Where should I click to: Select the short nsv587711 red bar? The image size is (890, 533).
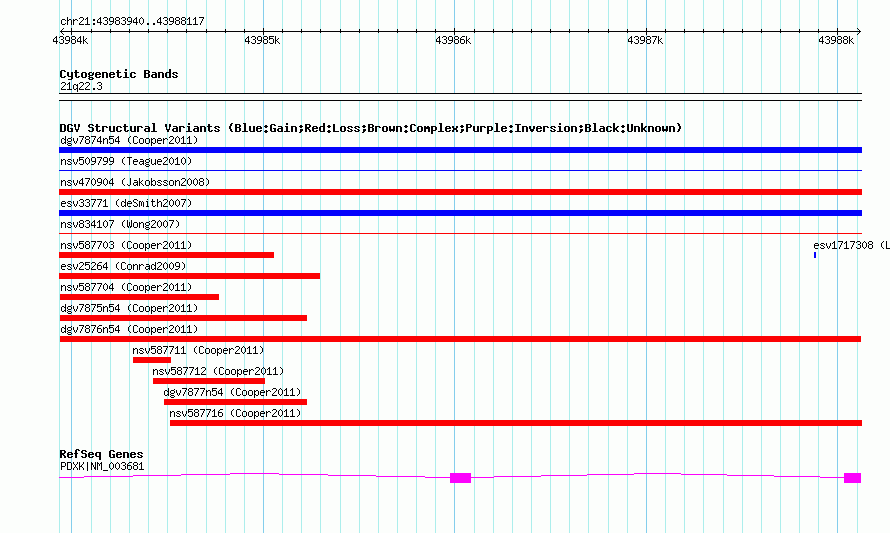click(x=152, y=360)
